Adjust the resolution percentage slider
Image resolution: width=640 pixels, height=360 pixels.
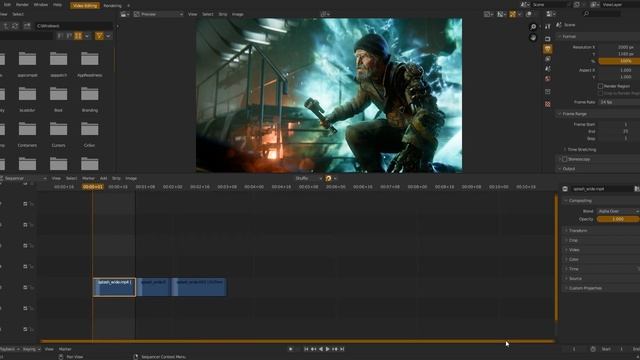point(619,61)
